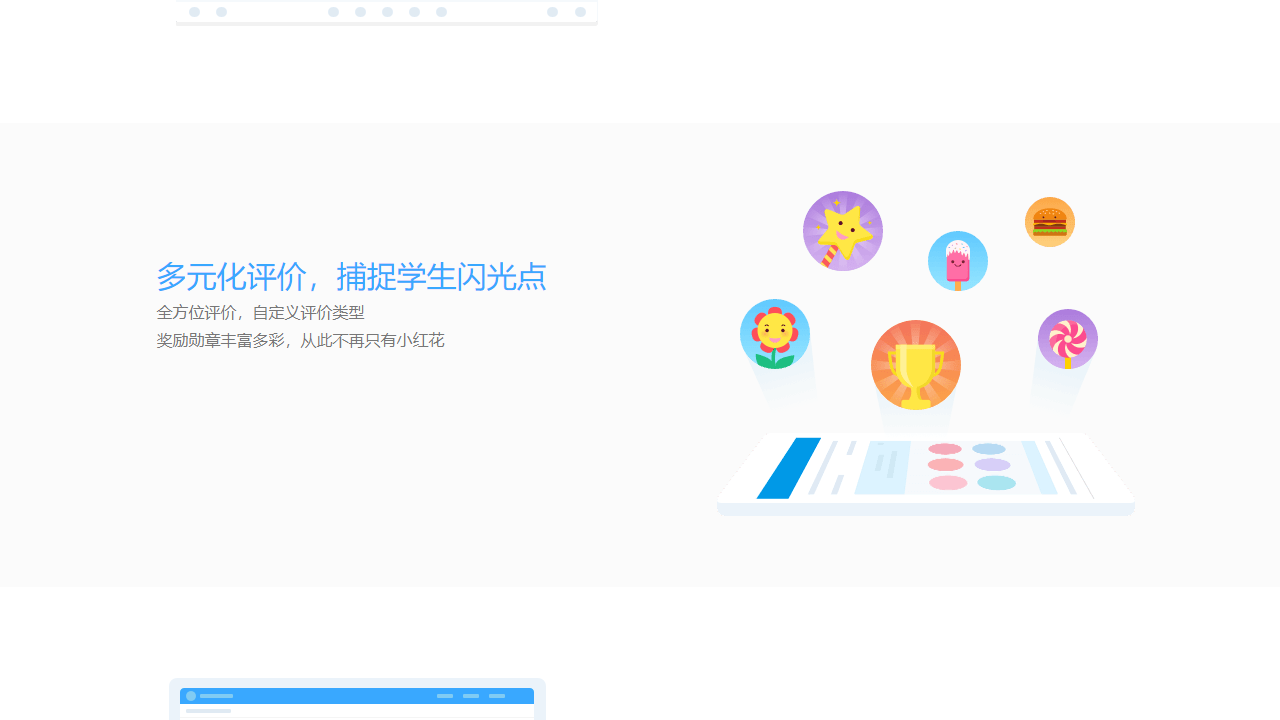Select the first nav item in the blue header
The height and width of the screenshot is (720, 1280).
444,696
